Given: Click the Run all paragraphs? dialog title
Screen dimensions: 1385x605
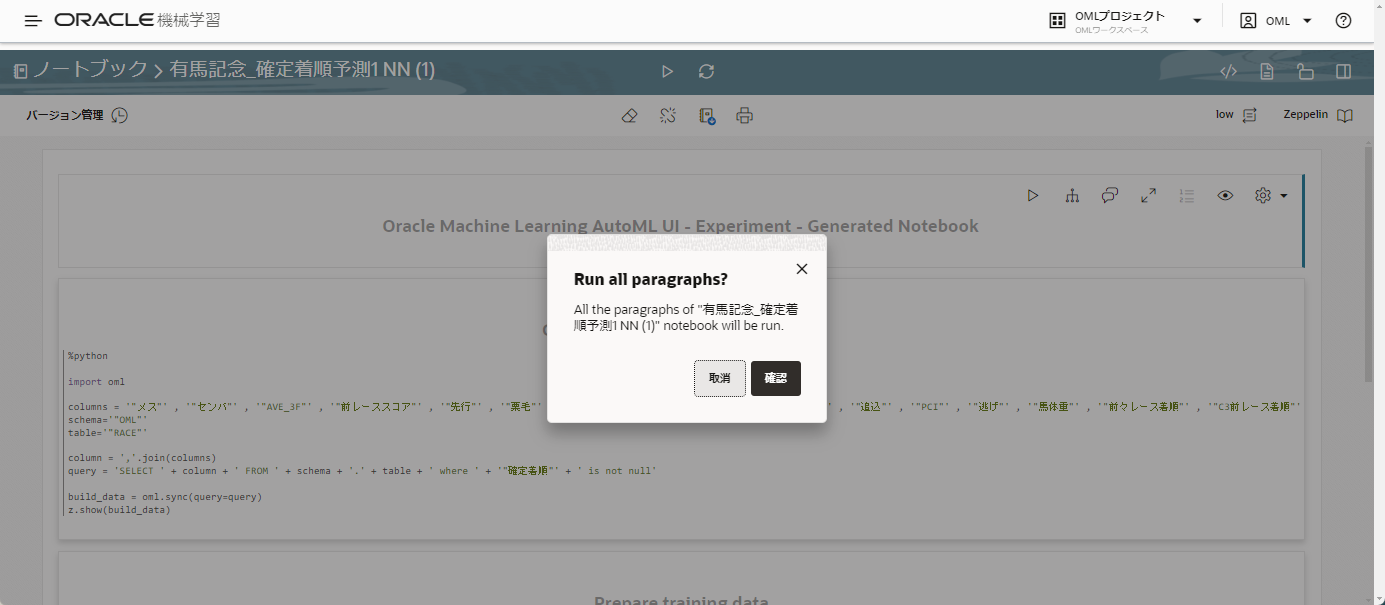Looking at the screenshot, I should point(650,279).
